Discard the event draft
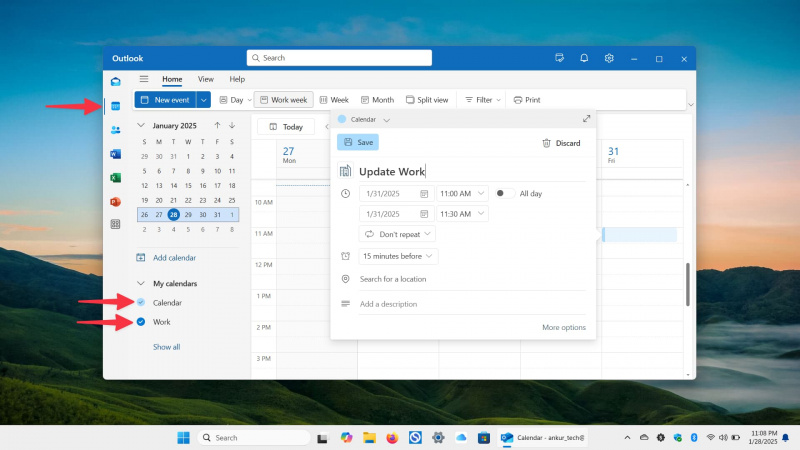This screenshot has width=800, height=450. [x=561, y=143]
